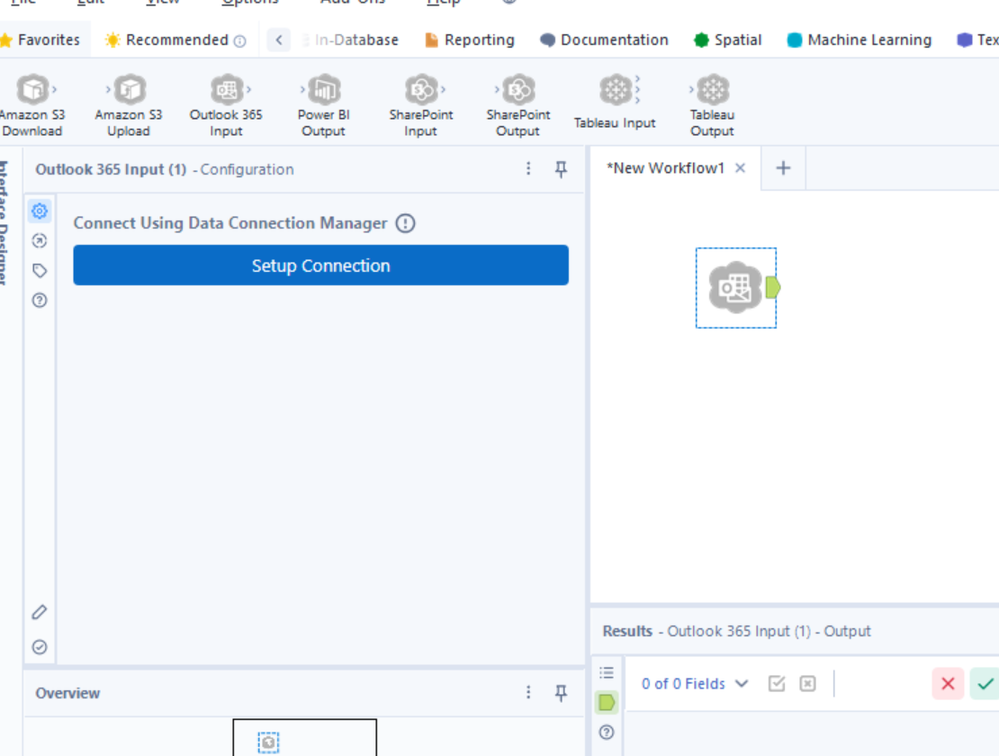This screenshot has width=999, height=756.
Task: Select the Tableau Input tool
Action: point(615,102)
